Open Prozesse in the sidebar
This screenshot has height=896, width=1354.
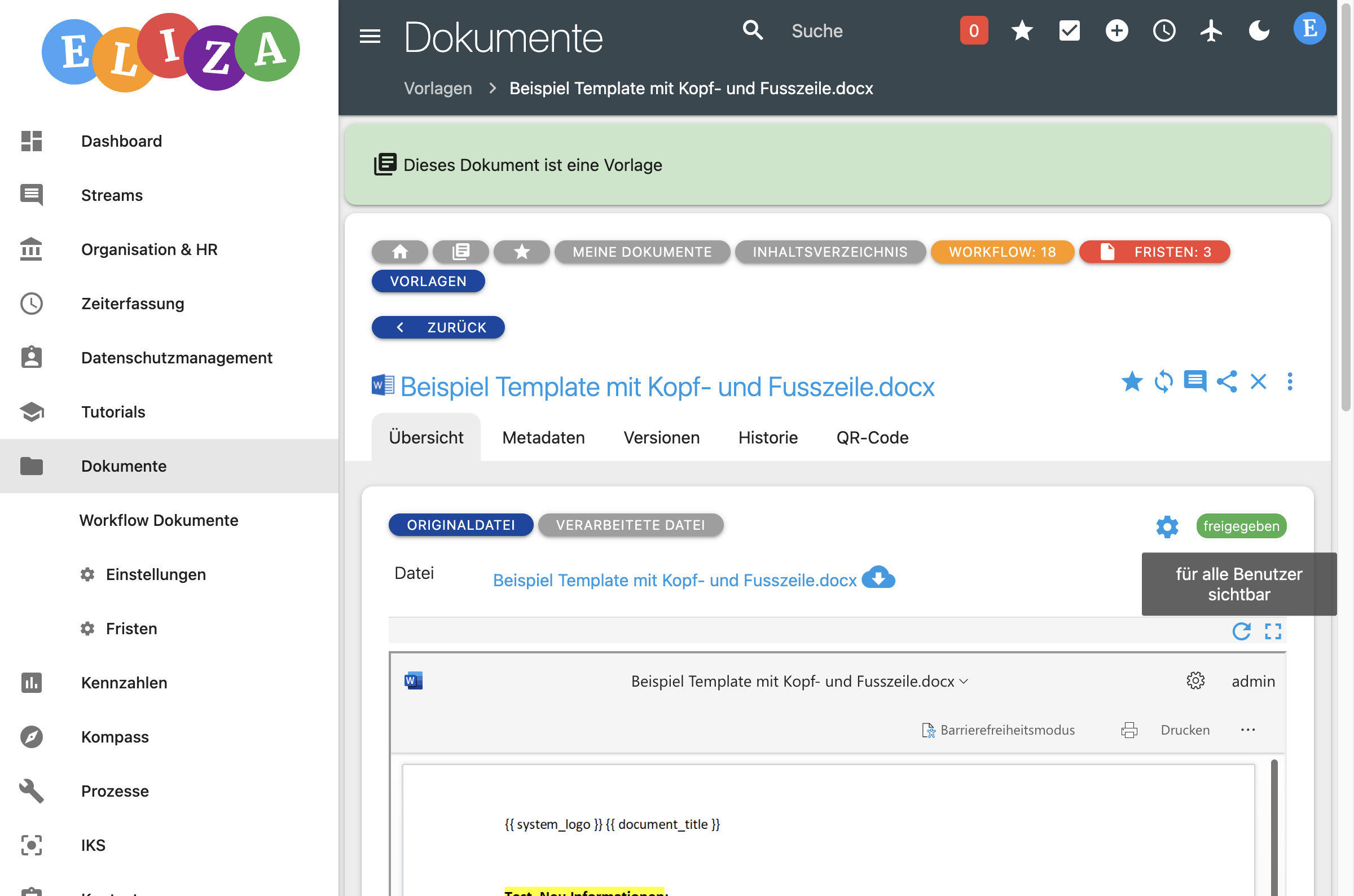point(169,792)
